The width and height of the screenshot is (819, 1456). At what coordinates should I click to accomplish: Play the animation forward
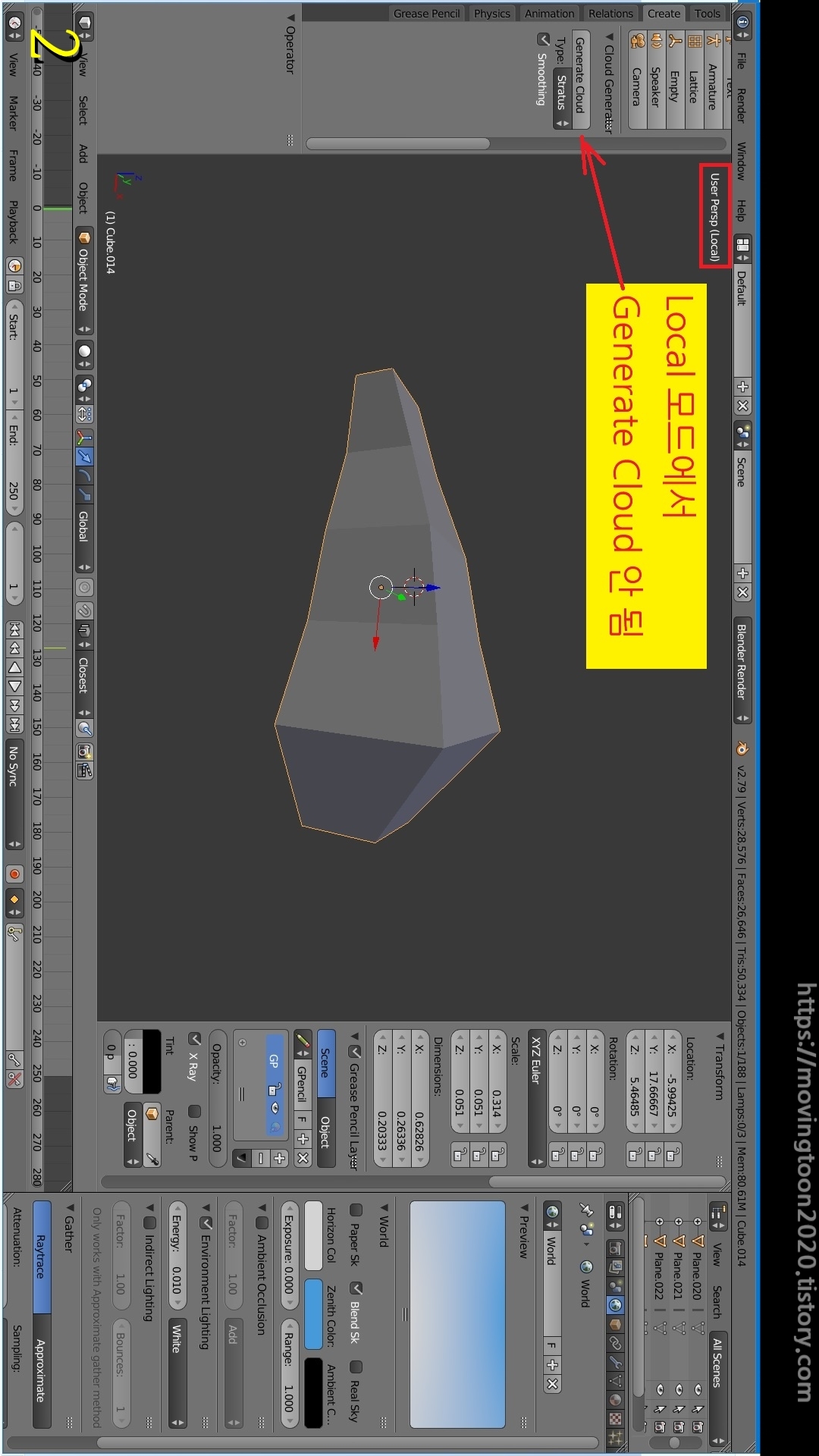pos(14,686)
